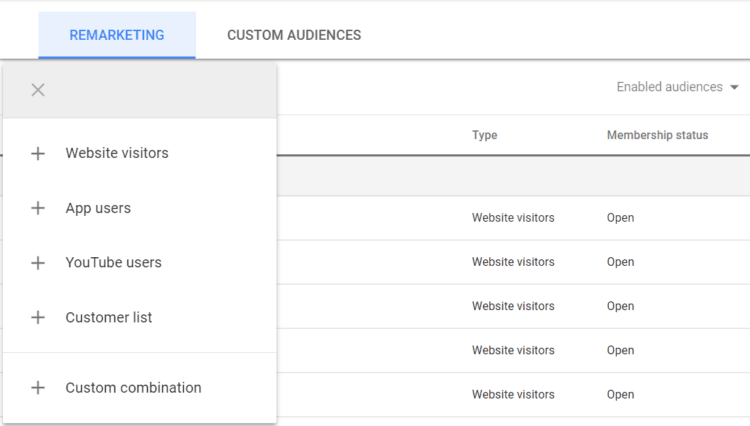The width and height of the screenshot is (750, 426).
Task: Select the Website visitors menu option
Action: point(117,154)
